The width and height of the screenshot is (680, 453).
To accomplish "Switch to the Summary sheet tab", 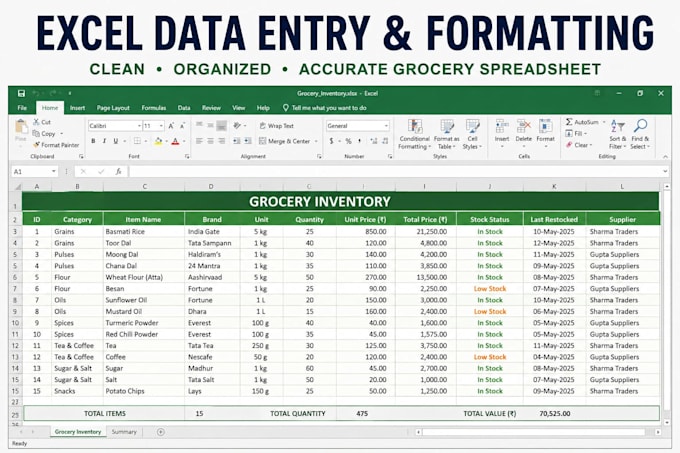I will 124,432.
